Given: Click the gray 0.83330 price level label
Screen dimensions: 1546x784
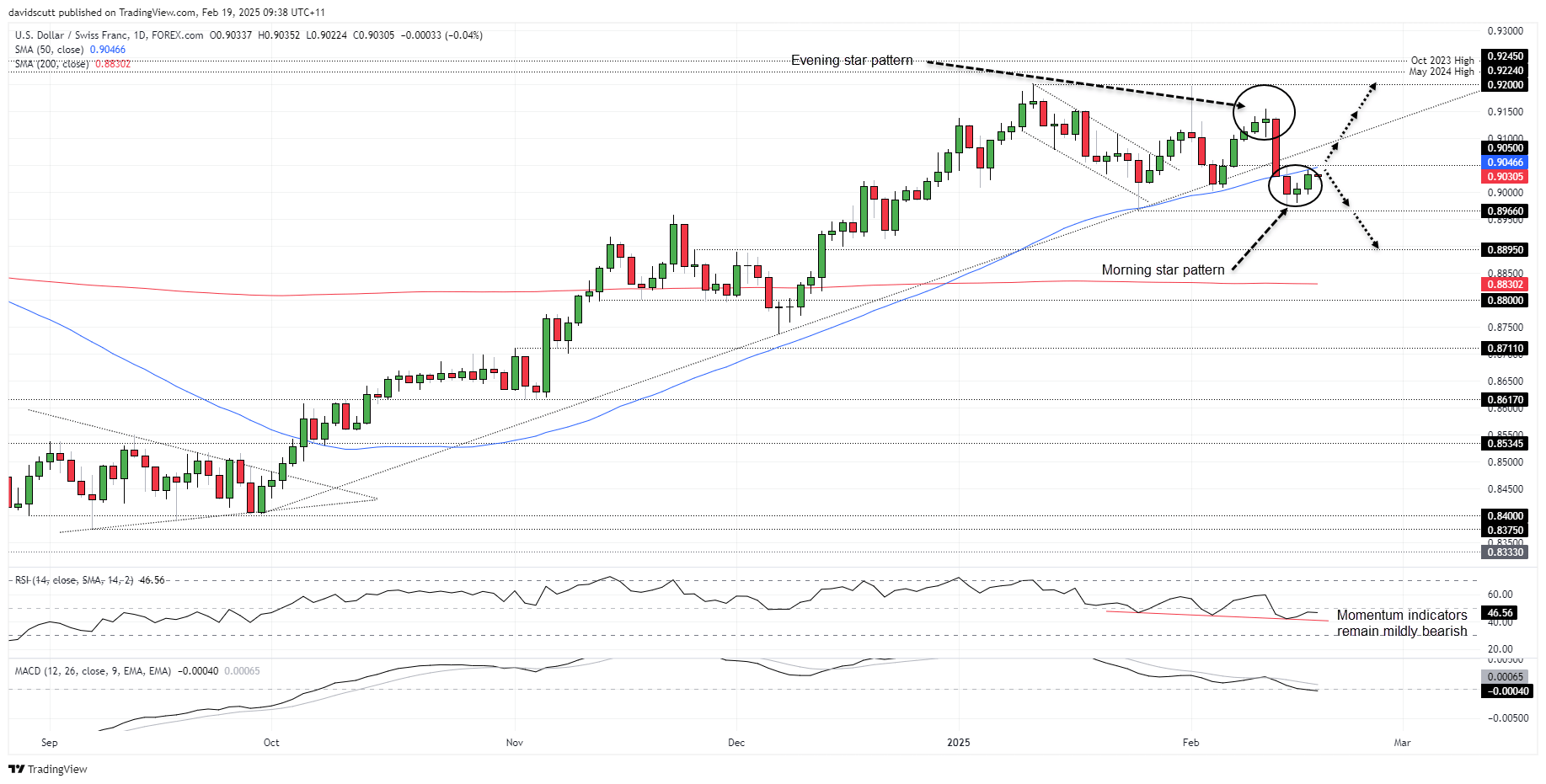Looking at the screenshot, I should (x=1505, y=552).
